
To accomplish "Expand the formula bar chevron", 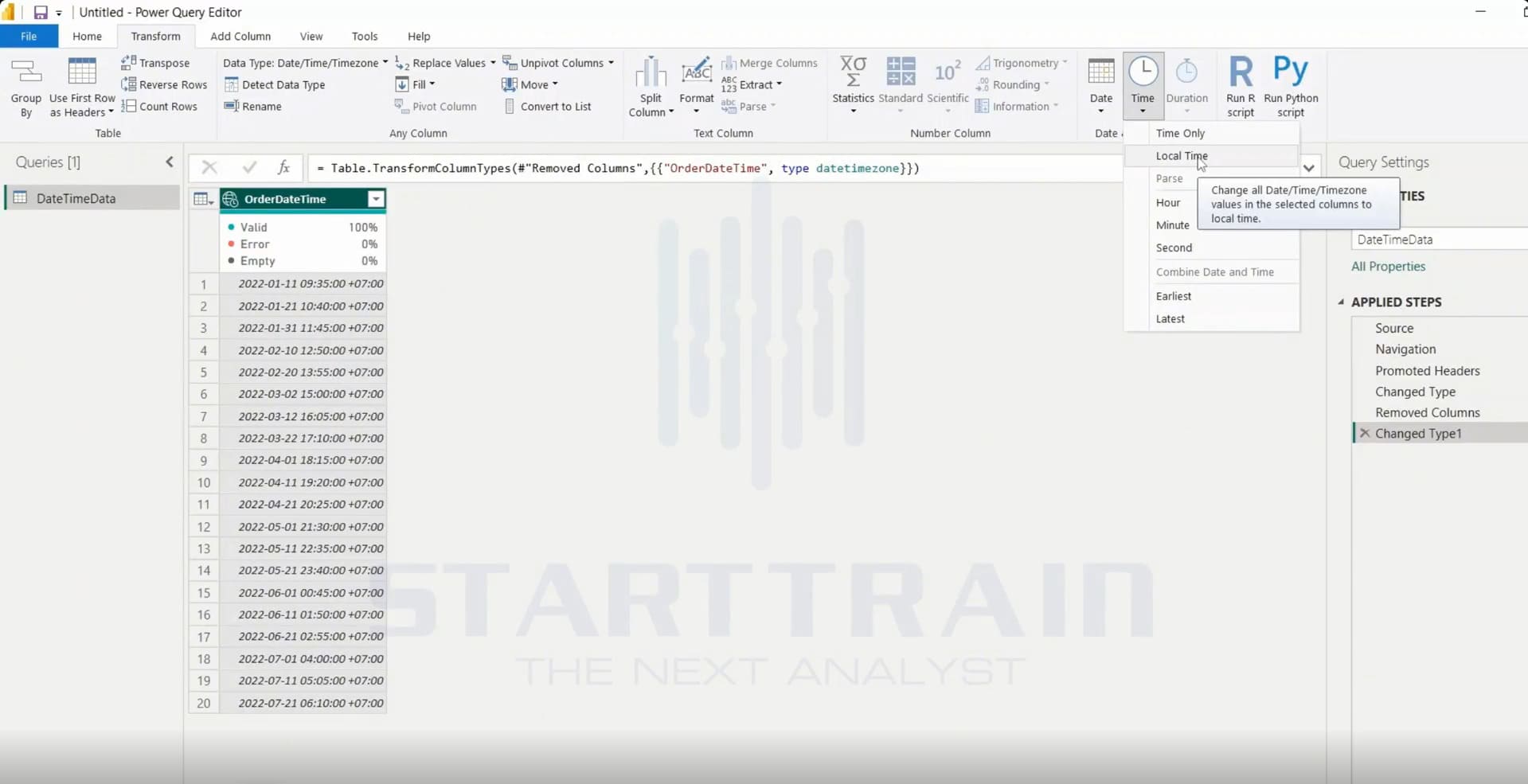I will tap(1308, 168).
